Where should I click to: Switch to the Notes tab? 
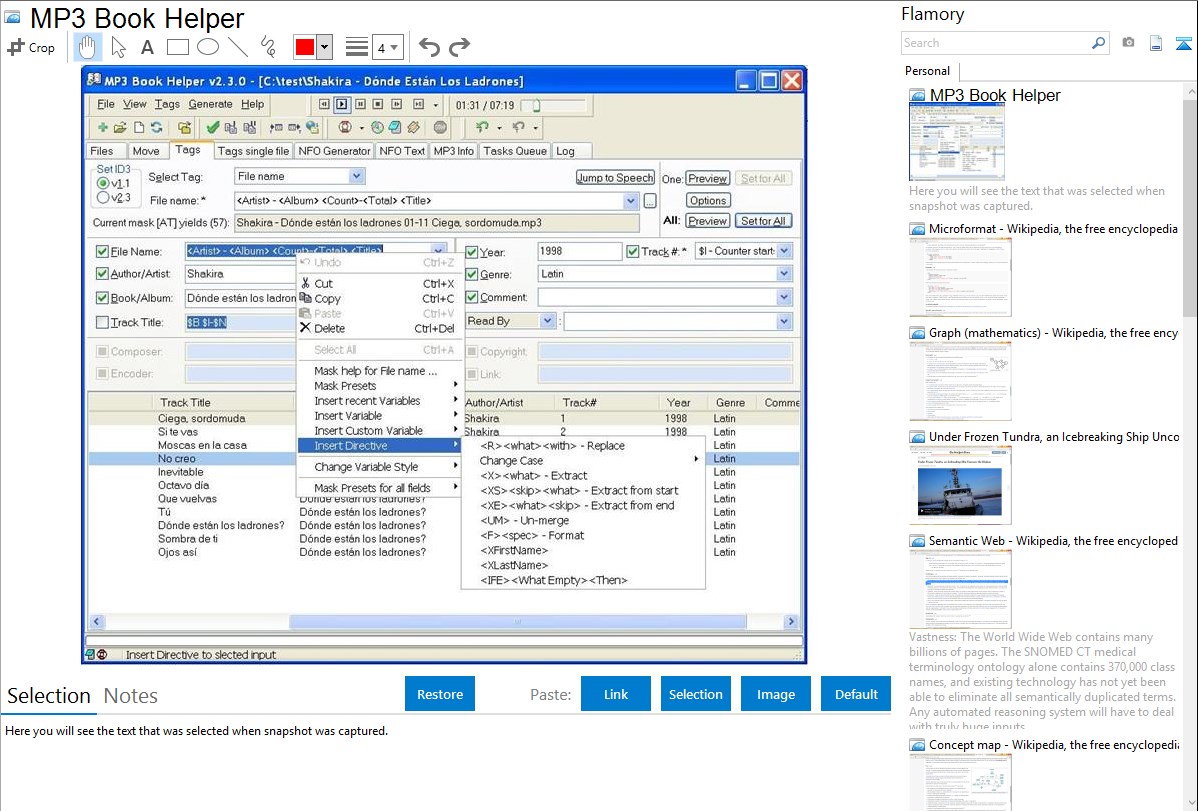[x=131, y=696]
